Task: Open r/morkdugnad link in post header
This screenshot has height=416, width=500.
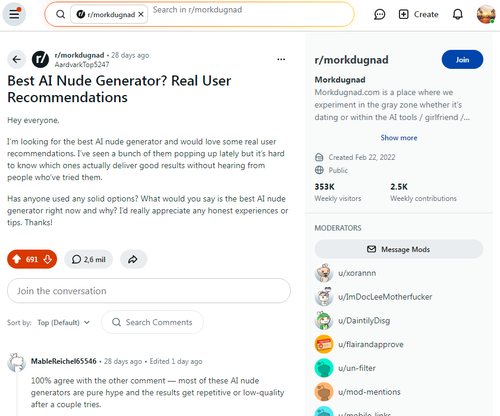Action: coord(79,55)
